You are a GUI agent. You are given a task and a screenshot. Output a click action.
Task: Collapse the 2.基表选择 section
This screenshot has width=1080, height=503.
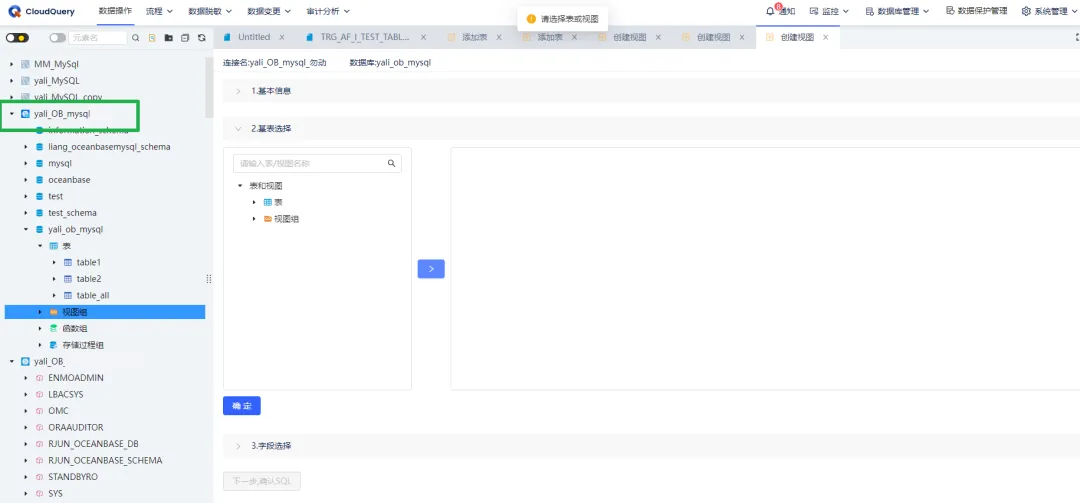click(238, 128)
